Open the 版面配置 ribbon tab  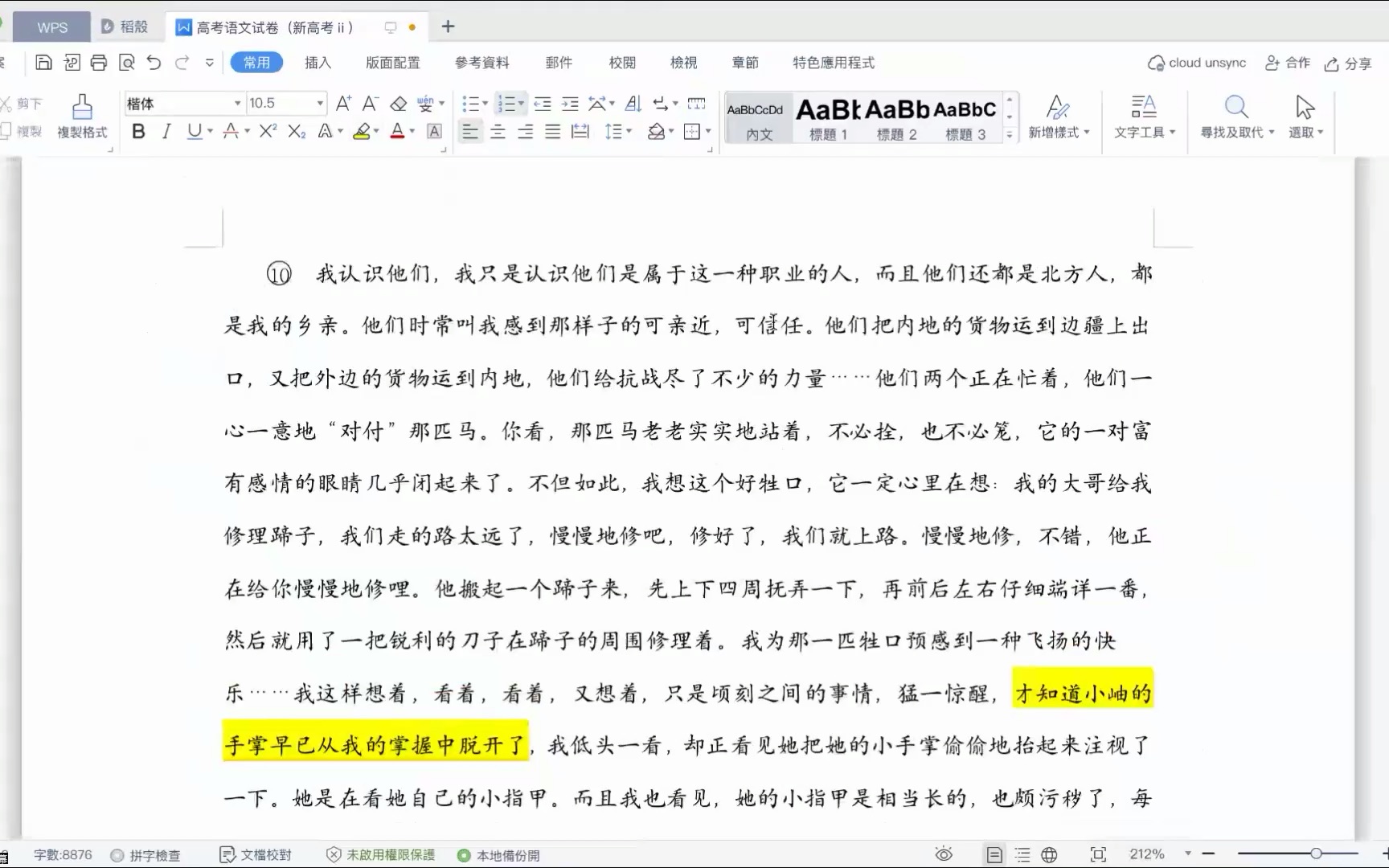coord(392,63)
